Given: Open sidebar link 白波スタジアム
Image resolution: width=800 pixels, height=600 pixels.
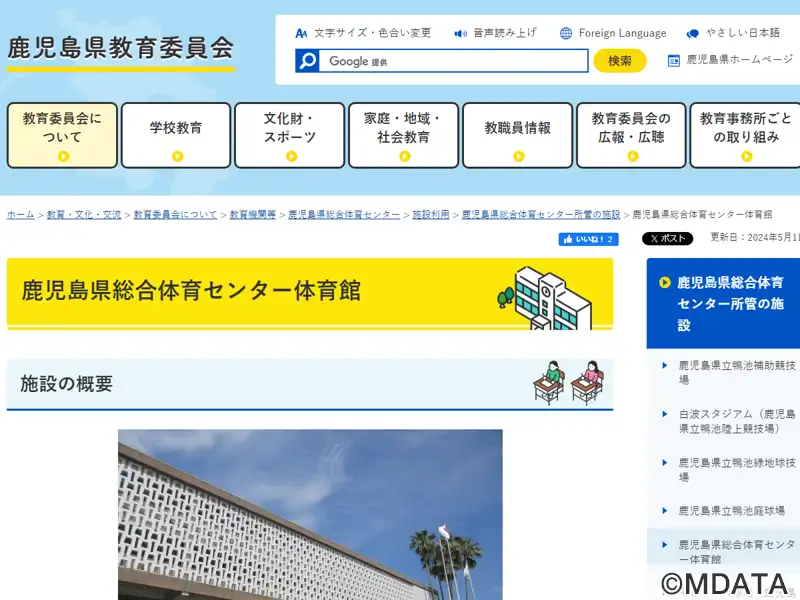Looking at the screenshot, I should point(737,421).
